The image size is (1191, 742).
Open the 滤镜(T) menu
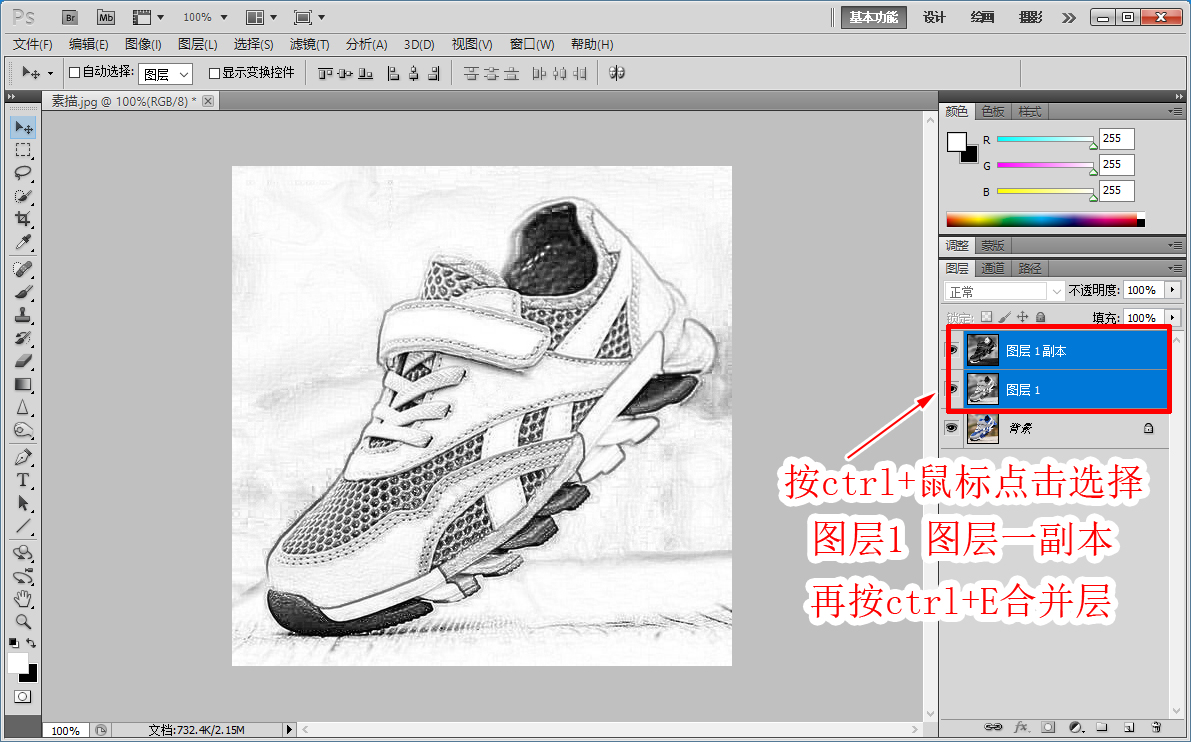(x=309, y=45)
